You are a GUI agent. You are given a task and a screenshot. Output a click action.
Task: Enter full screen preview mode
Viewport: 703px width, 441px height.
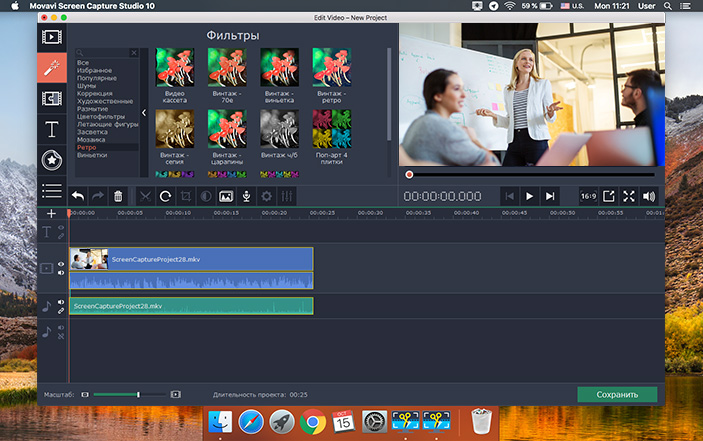[629, 196]
